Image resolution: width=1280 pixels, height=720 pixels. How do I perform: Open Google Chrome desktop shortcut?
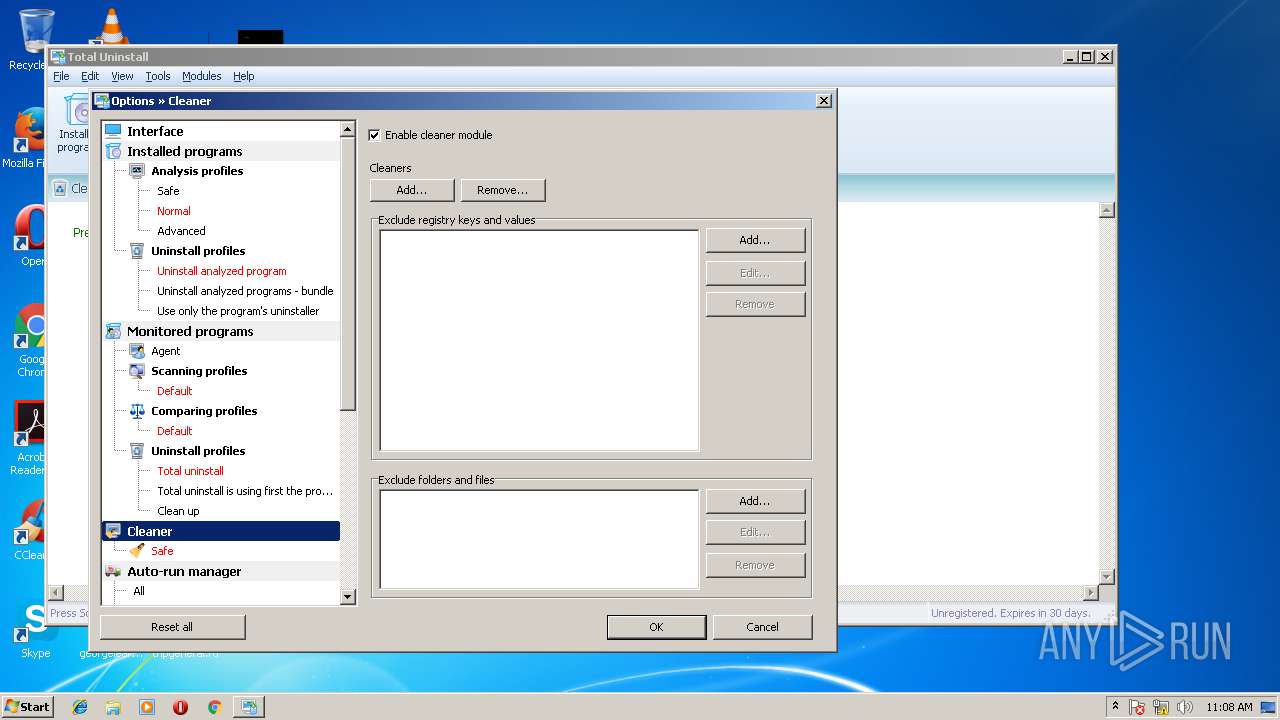coord(33,341)
